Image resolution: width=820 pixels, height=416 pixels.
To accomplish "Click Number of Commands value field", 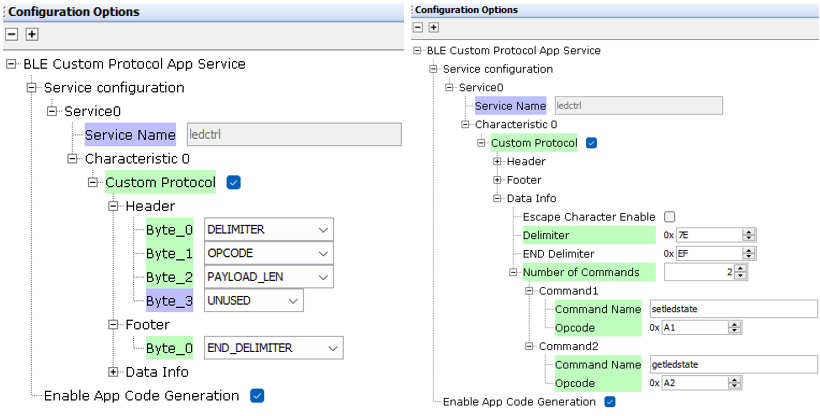I will [700, 272].
